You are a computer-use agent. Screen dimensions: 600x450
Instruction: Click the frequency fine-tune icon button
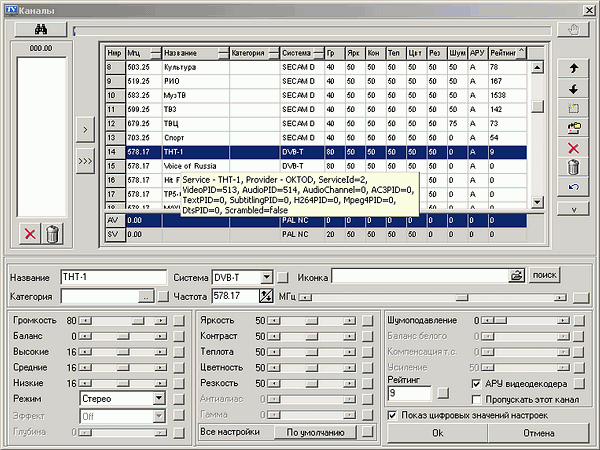(266, 295)
